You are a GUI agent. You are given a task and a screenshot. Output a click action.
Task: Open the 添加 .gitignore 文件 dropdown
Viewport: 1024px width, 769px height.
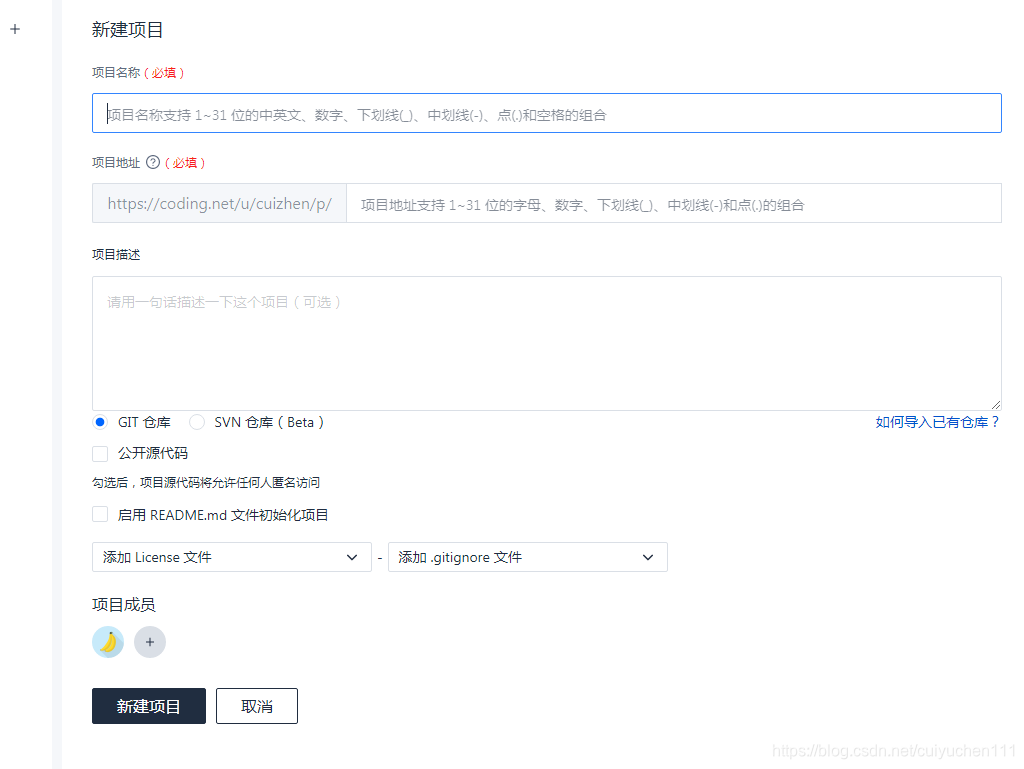[x=528, y=557]
